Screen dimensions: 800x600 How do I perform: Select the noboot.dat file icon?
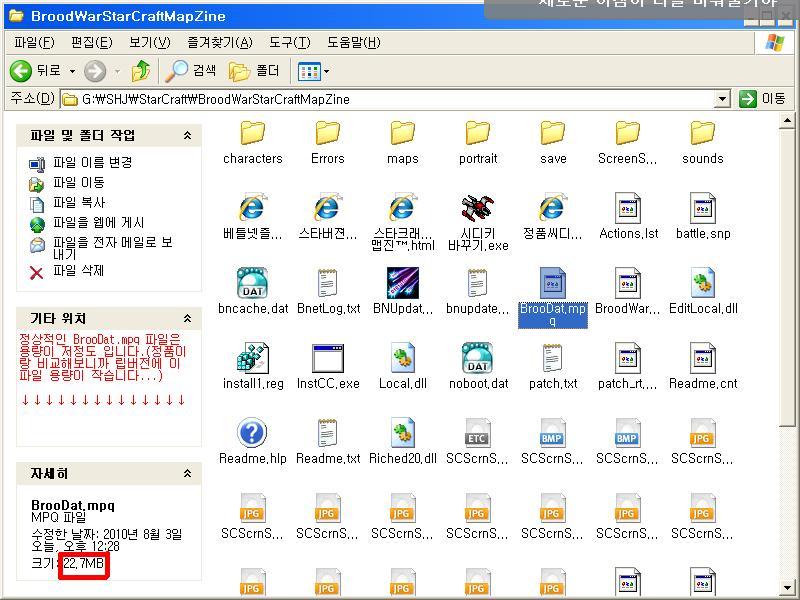(477, 358)
